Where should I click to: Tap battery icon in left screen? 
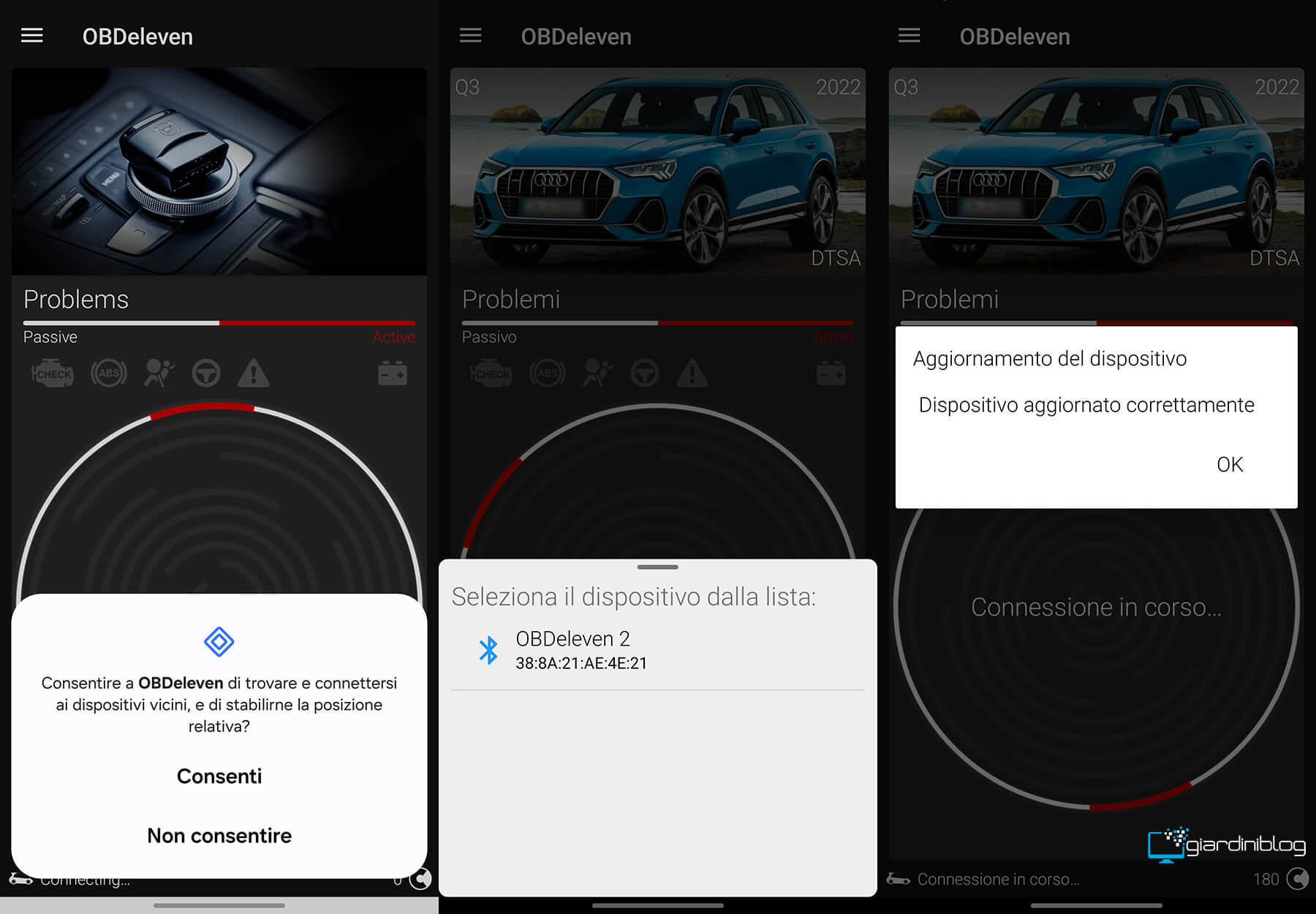tap(393, 374)
